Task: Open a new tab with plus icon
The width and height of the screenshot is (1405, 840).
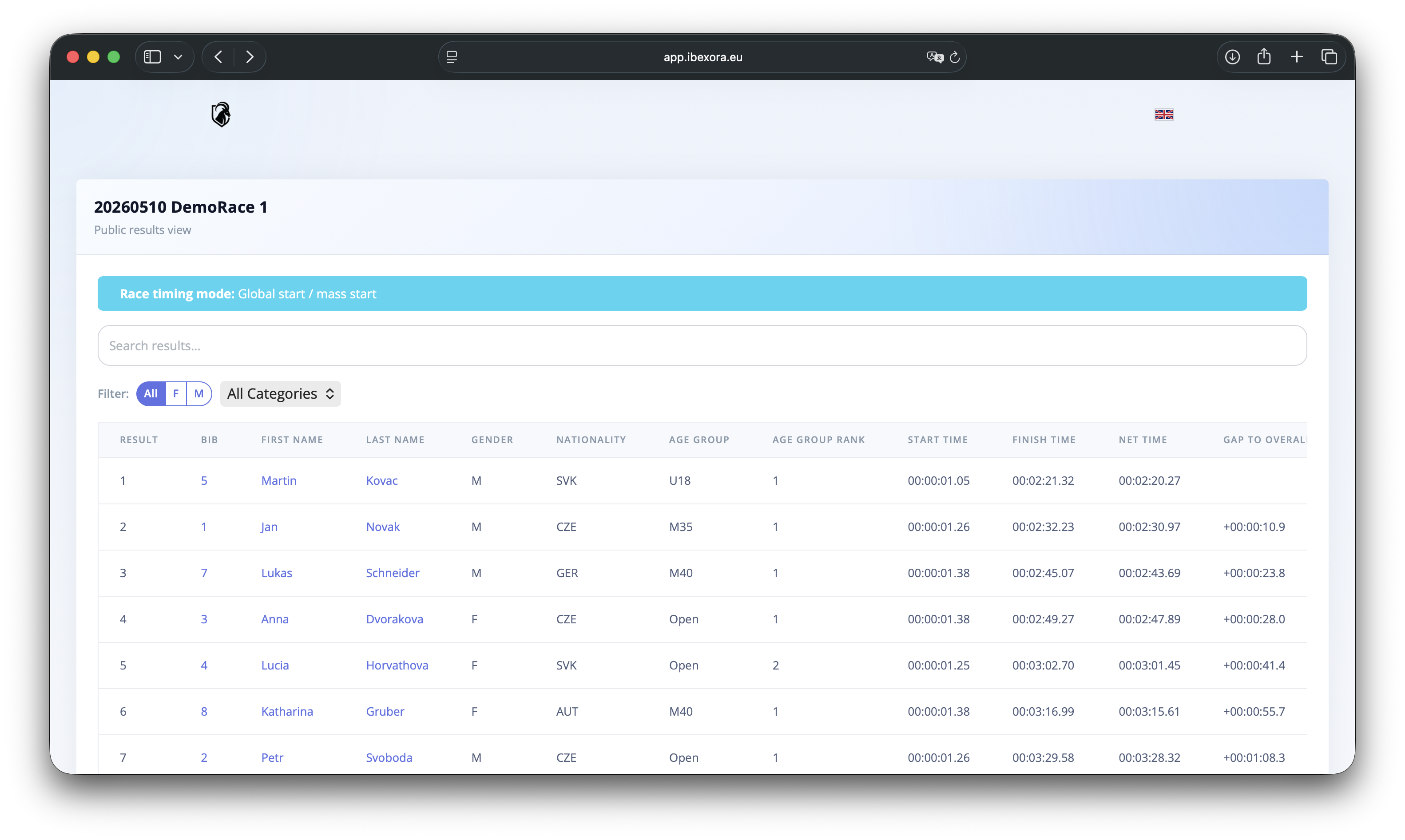Action: [1297, 56]
